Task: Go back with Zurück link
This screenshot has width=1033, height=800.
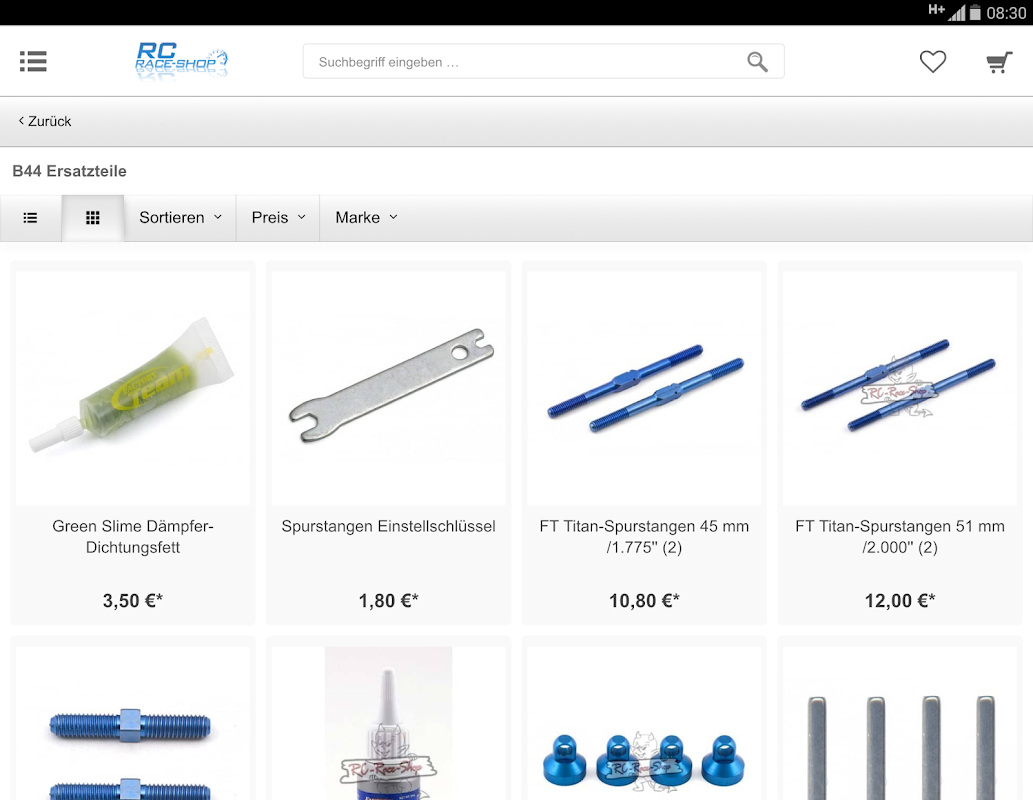Action: tap(45, 121)
